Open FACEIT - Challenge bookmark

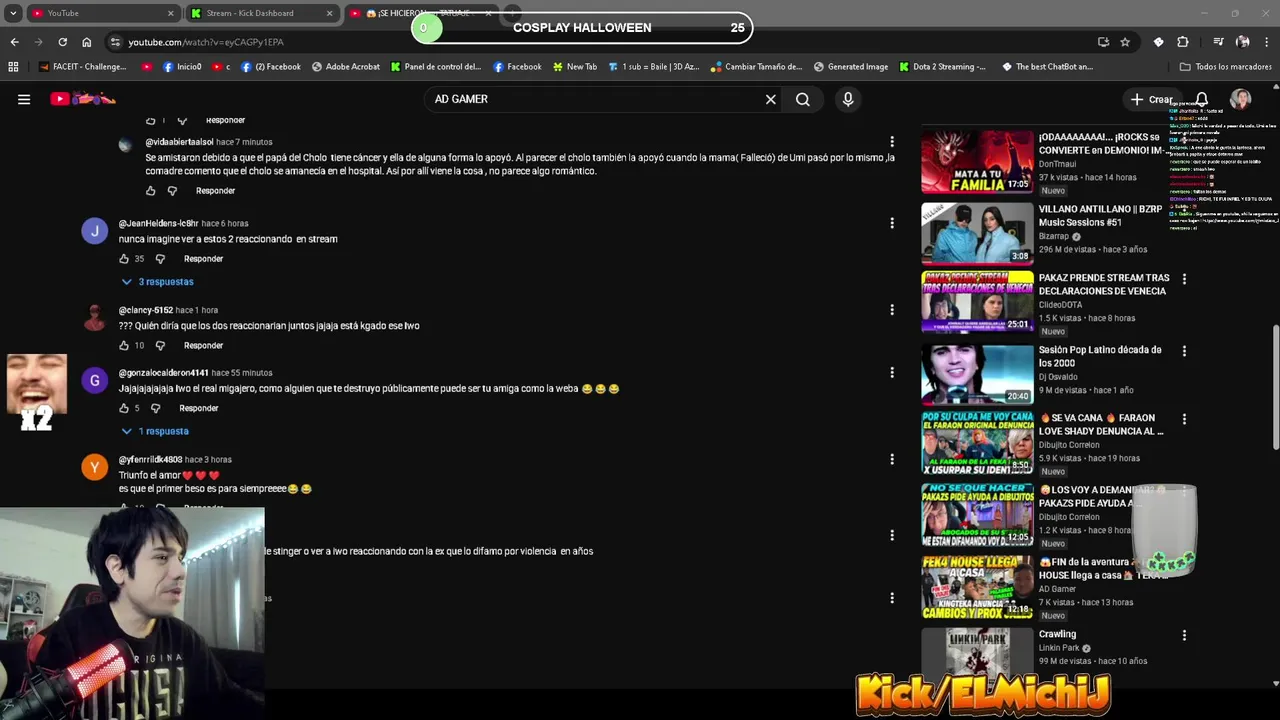pos(83,67)
